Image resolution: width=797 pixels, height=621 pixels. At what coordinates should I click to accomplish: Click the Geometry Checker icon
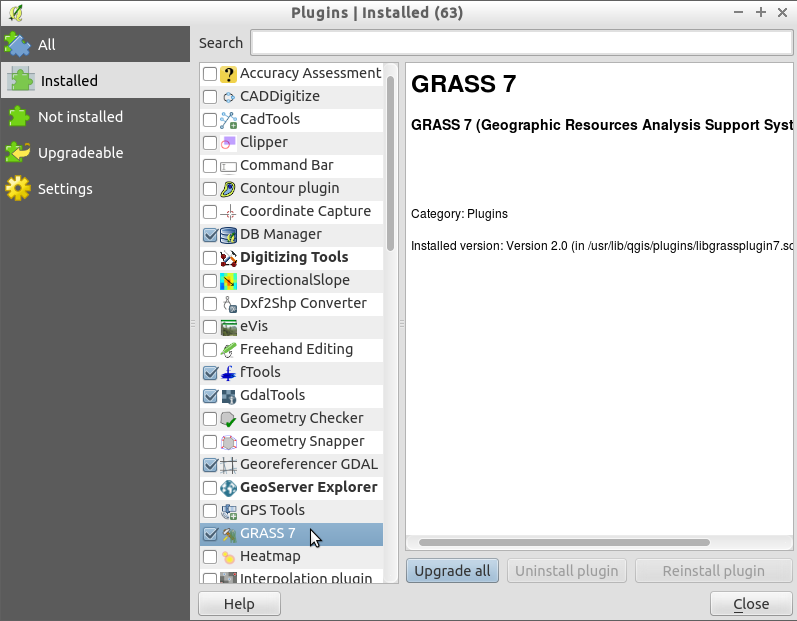(229, 419)
